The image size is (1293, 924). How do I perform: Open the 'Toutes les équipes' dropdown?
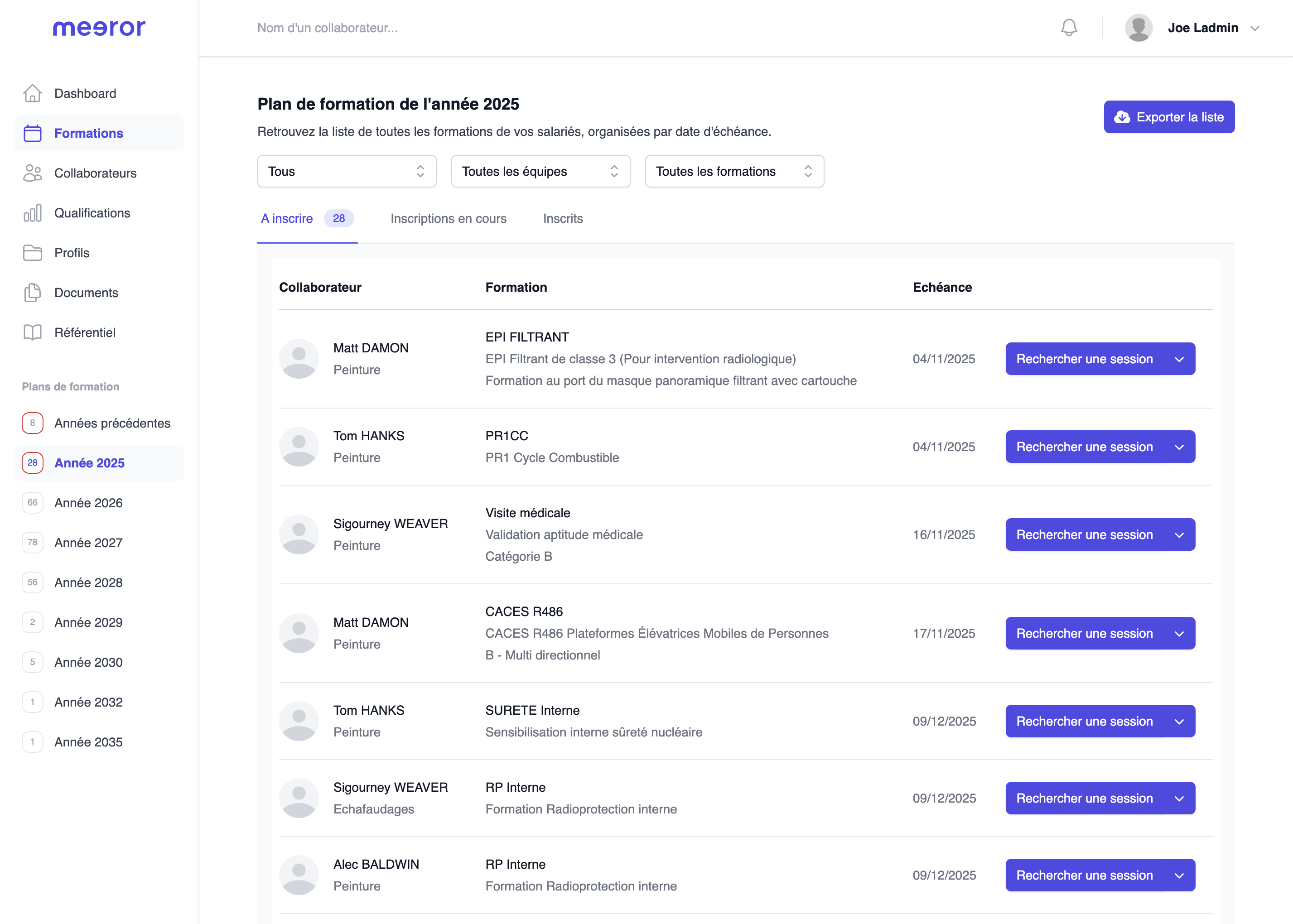click(x=540, y=171)
